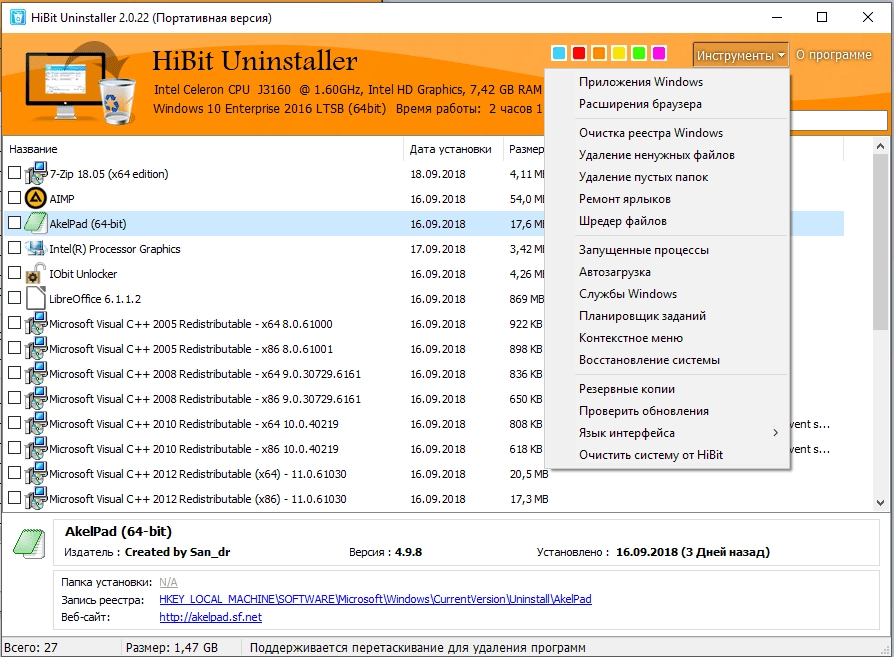Click the LibreOffice document icon
The image size is (894, 657).
36,298
